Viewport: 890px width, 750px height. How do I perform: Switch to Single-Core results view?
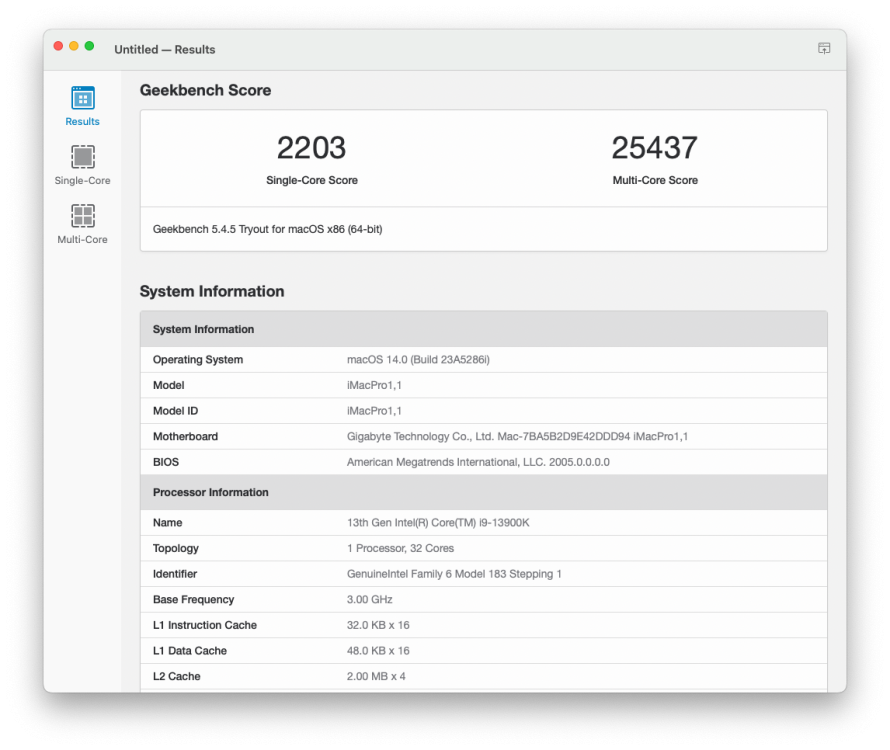point(82,165)
